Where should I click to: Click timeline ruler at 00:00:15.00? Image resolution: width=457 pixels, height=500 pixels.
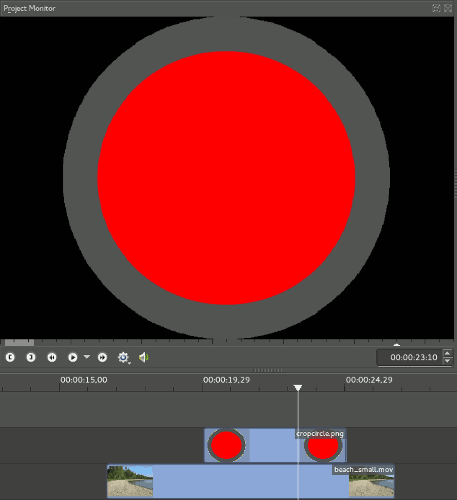[84, 380]
